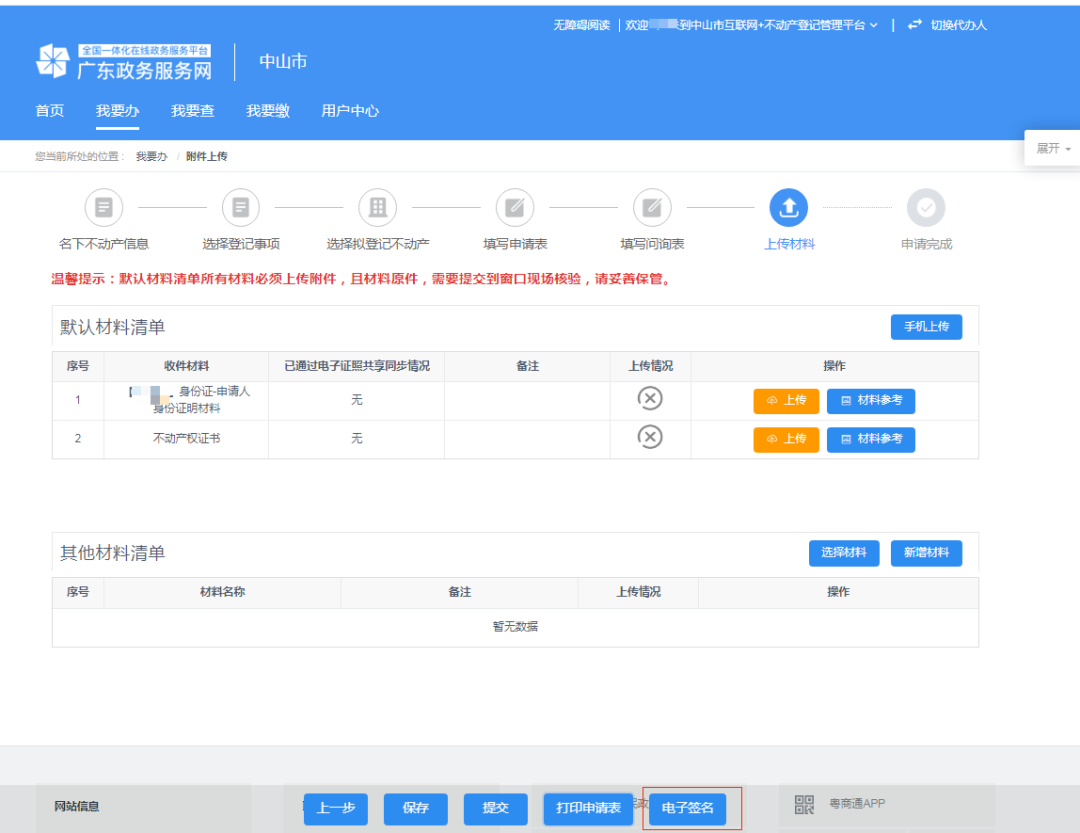Viewport: 1080px width, 833px height.
Task: Click the swap arrows icon beside 切换代办人
Action: click(914, 24)
